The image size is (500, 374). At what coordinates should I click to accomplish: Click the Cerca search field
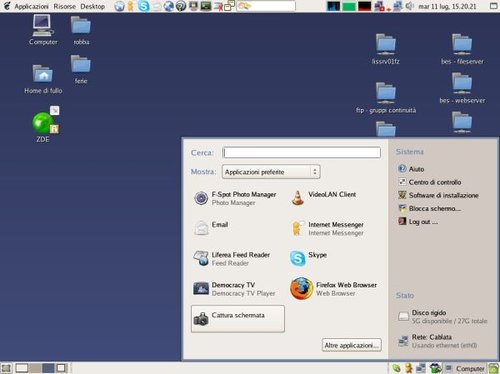(x=302, y=153)
